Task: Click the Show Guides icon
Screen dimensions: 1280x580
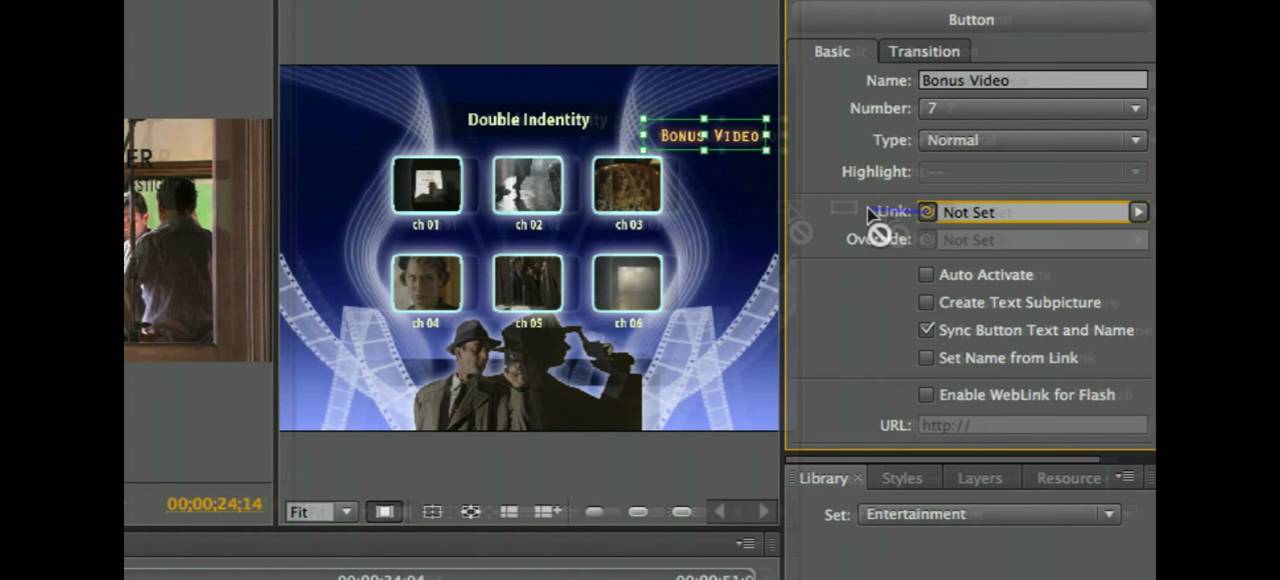Action: point(509,512)
